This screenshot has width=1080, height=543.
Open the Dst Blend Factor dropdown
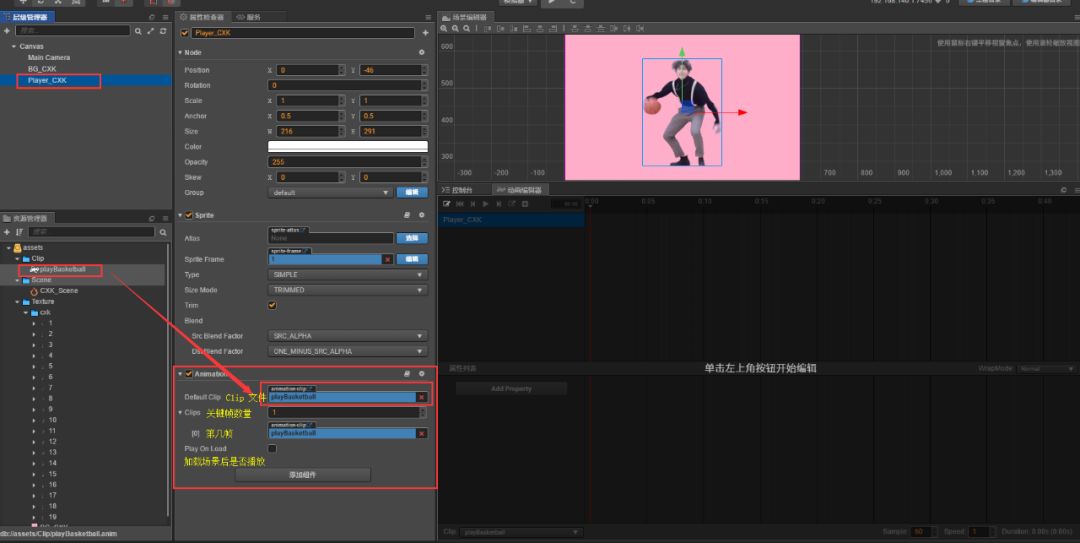click(x=347, y=351)
